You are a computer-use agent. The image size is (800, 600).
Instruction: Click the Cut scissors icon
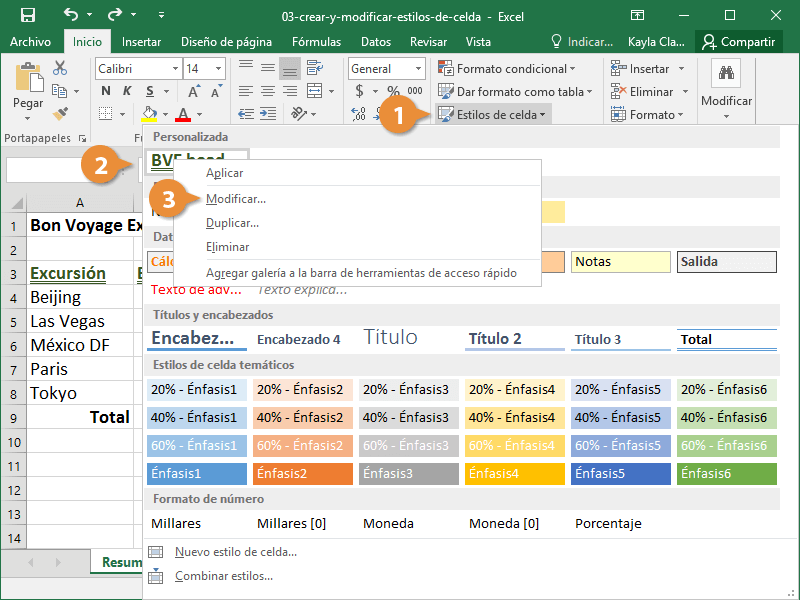(x=60, y=68)
